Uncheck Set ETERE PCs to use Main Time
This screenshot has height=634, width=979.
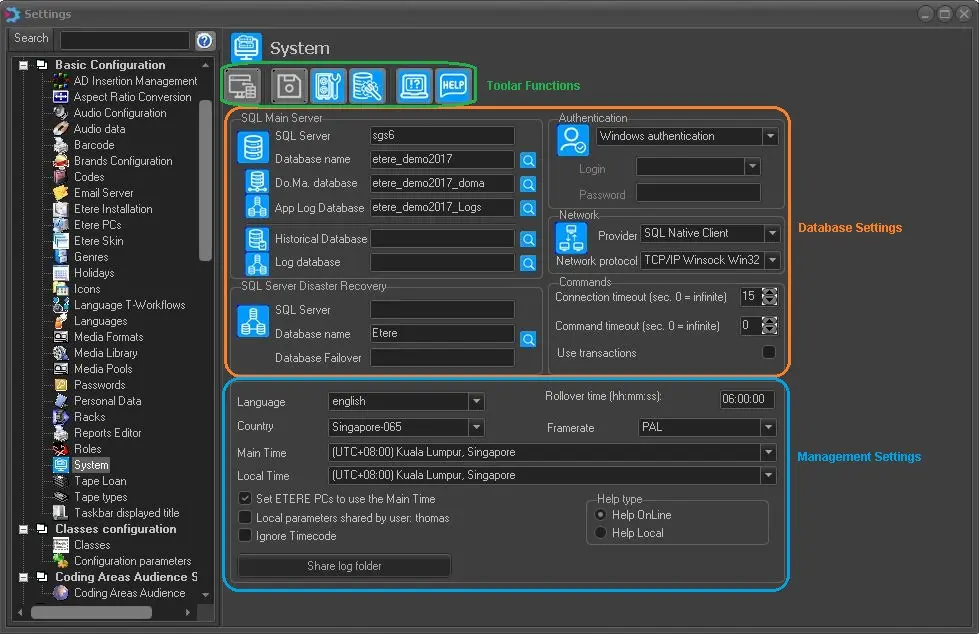tap(245, 498)
